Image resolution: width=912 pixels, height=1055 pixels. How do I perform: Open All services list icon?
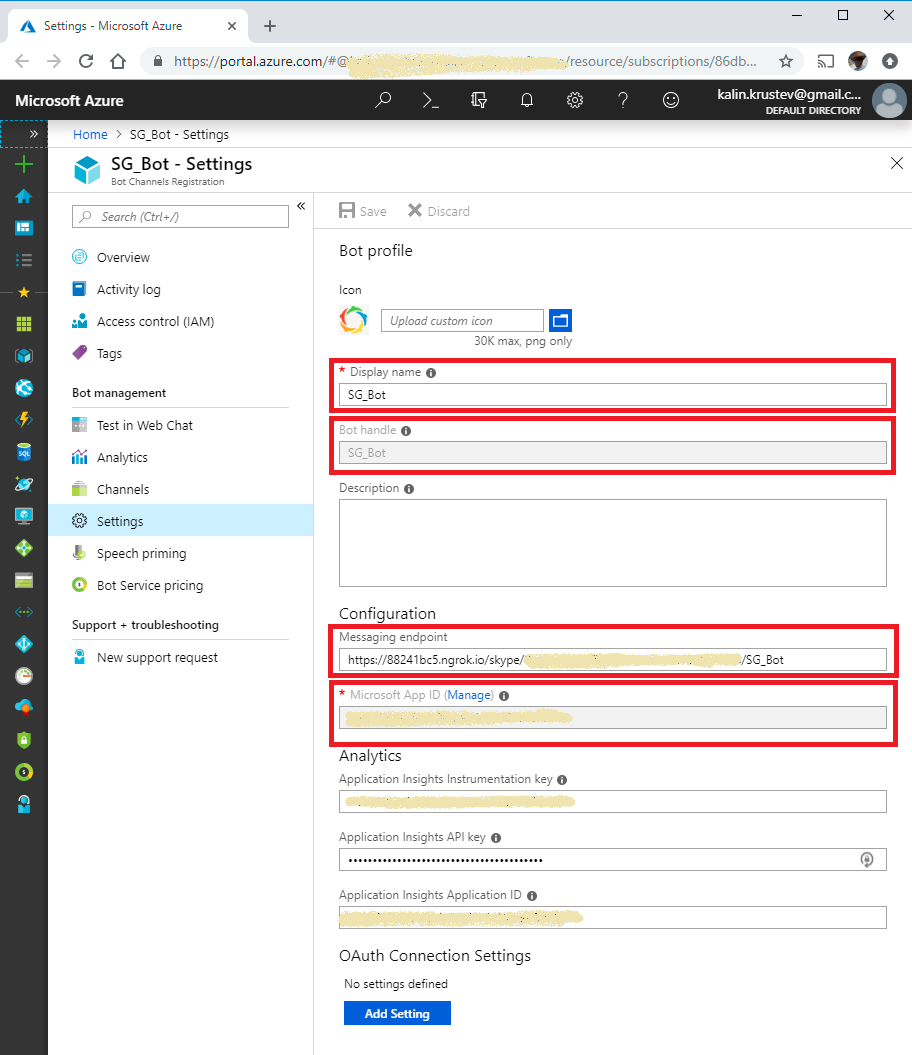tap(24, 260)
